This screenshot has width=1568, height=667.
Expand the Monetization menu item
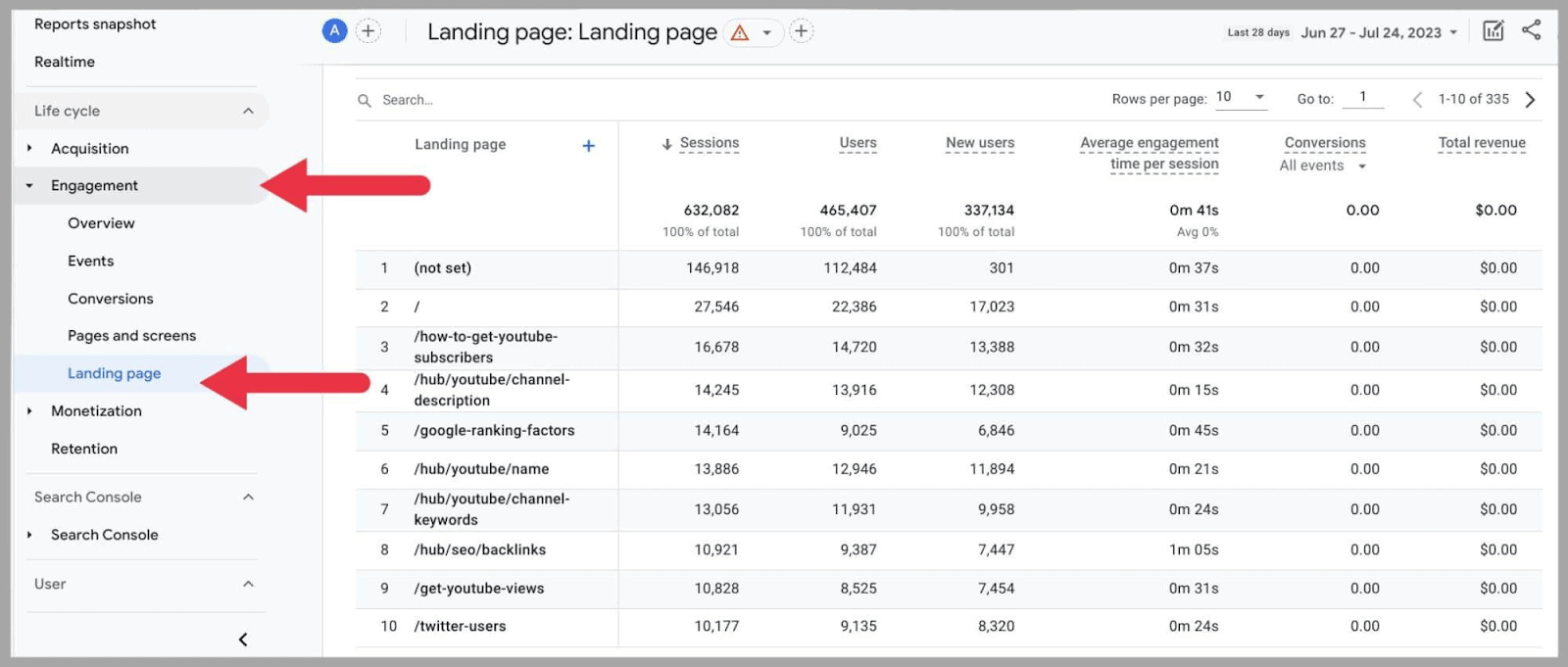pyautogui.click(x=96, y=410)
